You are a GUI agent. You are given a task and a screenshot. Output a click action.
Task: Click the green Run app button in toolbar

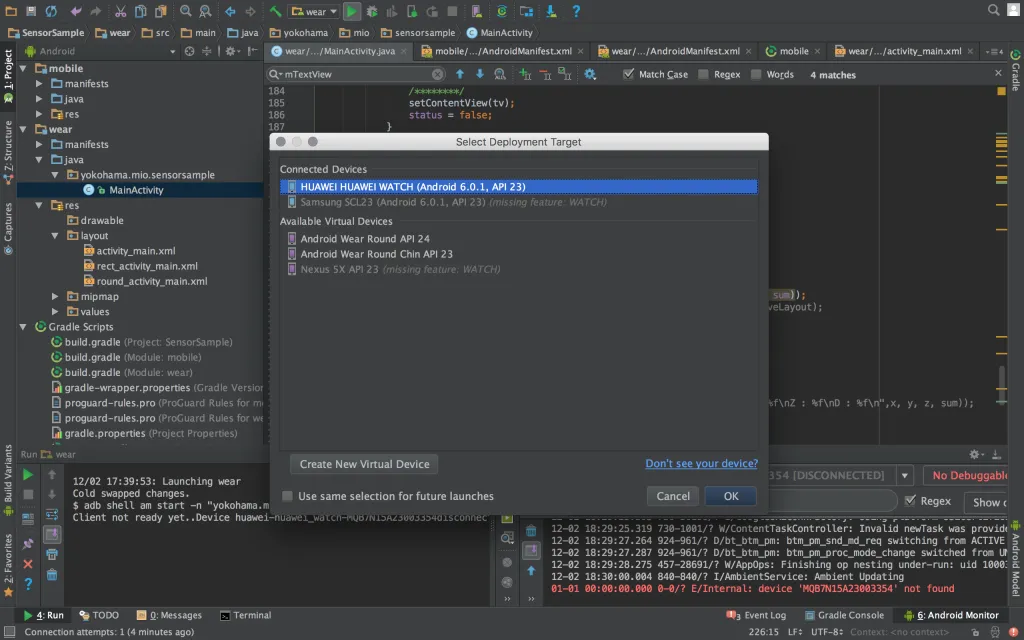[x=352, y=11]
